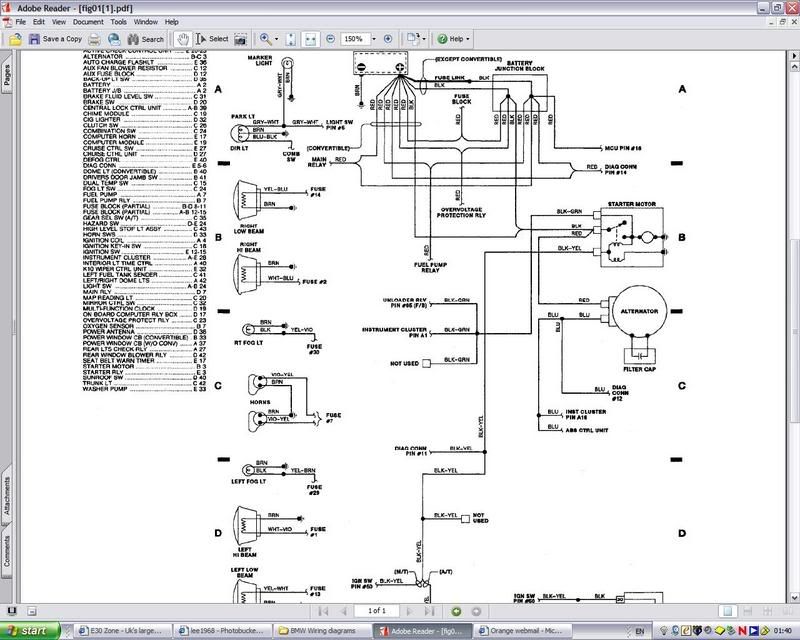Screen dimensions: 800x640
Task: Open the Tools menu
Action: tap(118, 21)
